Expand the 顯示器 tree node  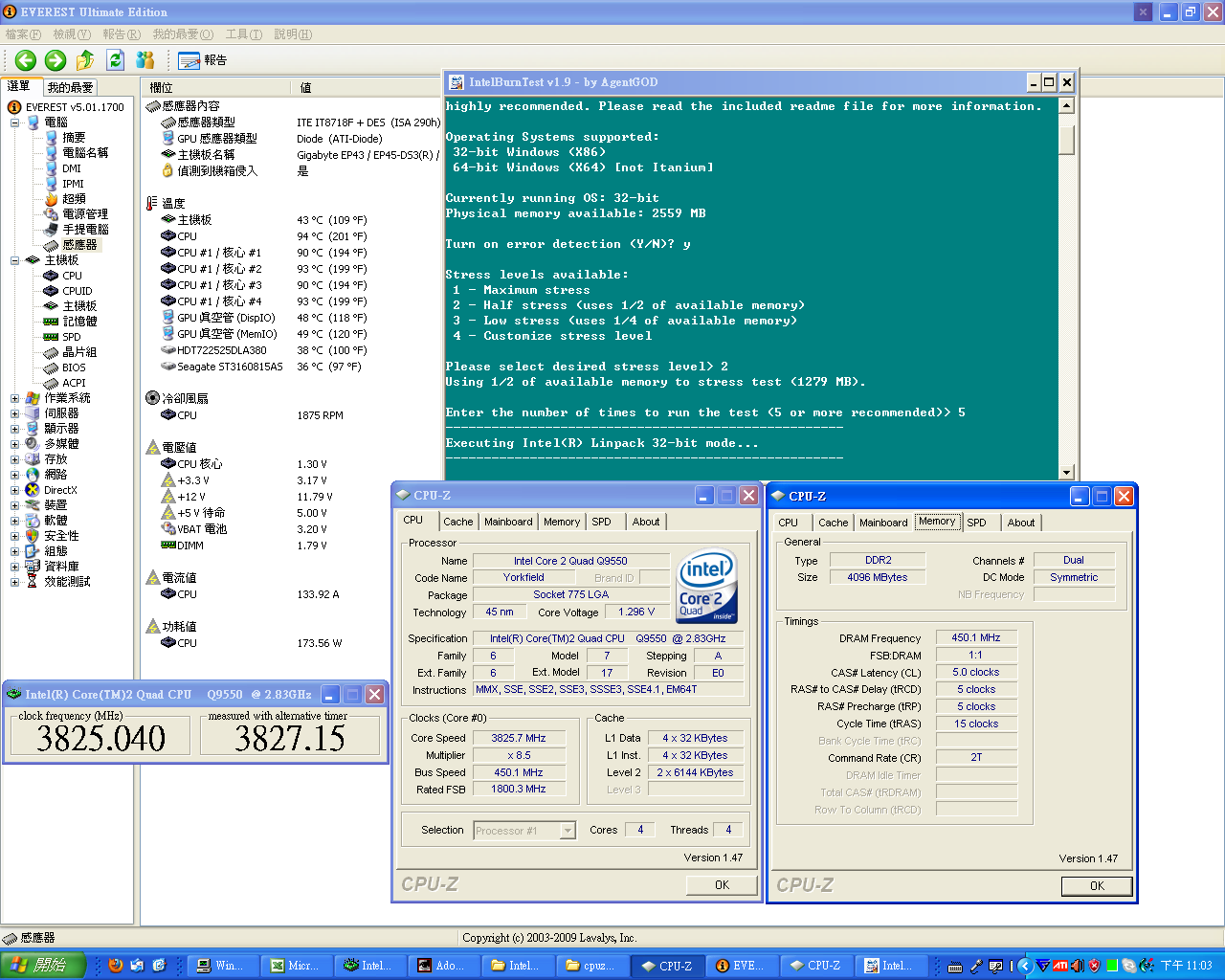click(14, 429)
